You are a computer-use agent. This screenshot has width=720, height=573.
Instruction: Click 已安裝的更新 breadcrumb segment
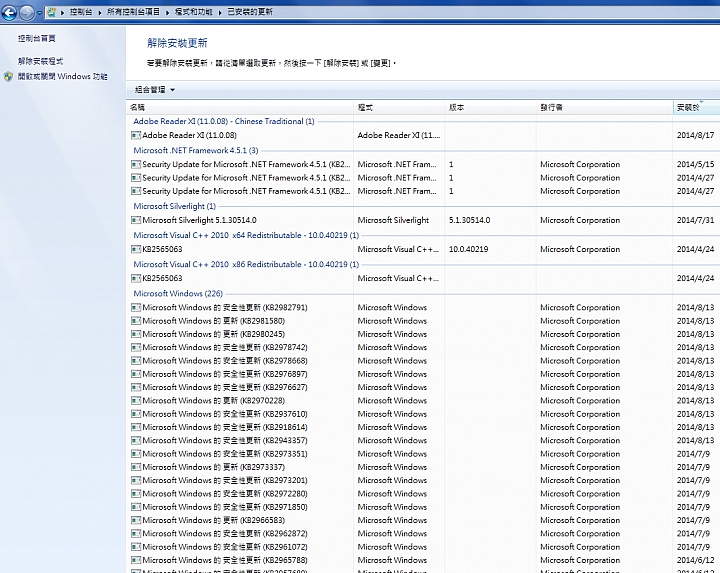point(250,12)
